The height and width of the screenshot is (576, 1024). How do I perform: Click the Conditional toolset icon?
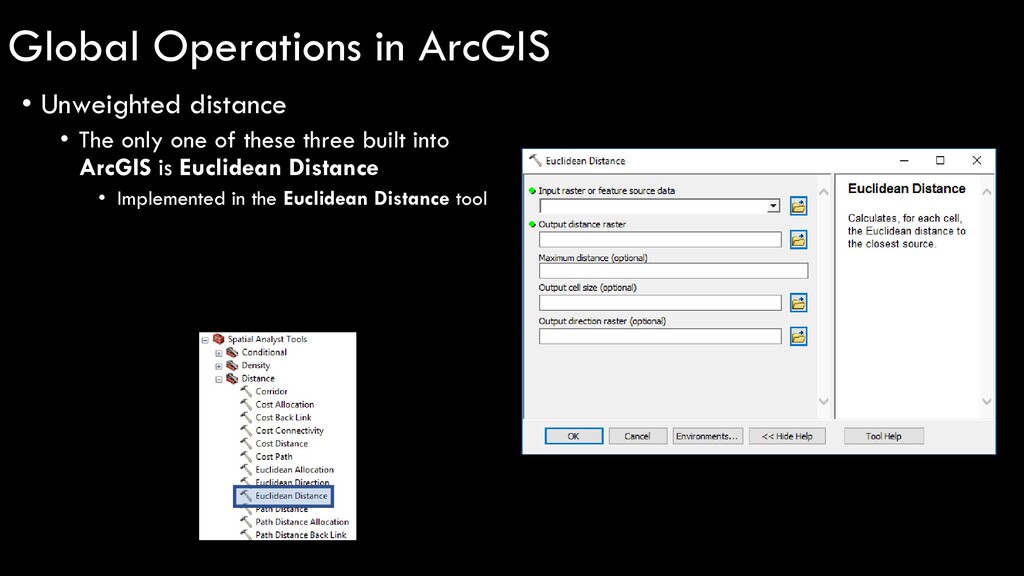click(x=232, y=352)
